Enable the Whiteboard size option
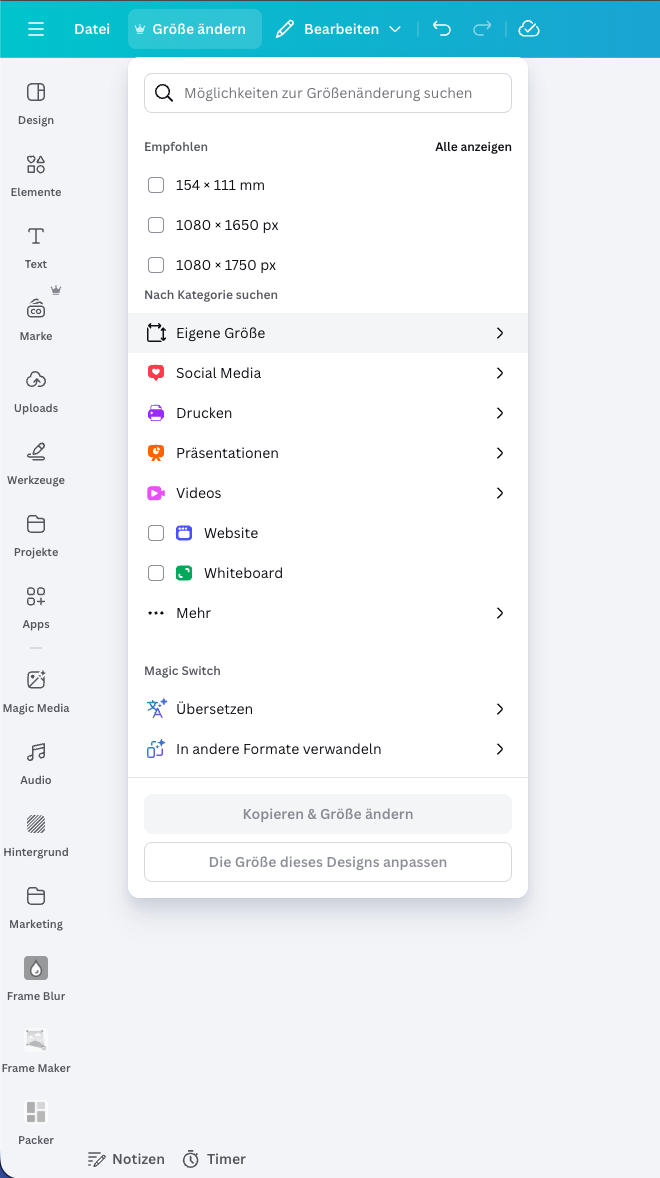 pos(156,573)
